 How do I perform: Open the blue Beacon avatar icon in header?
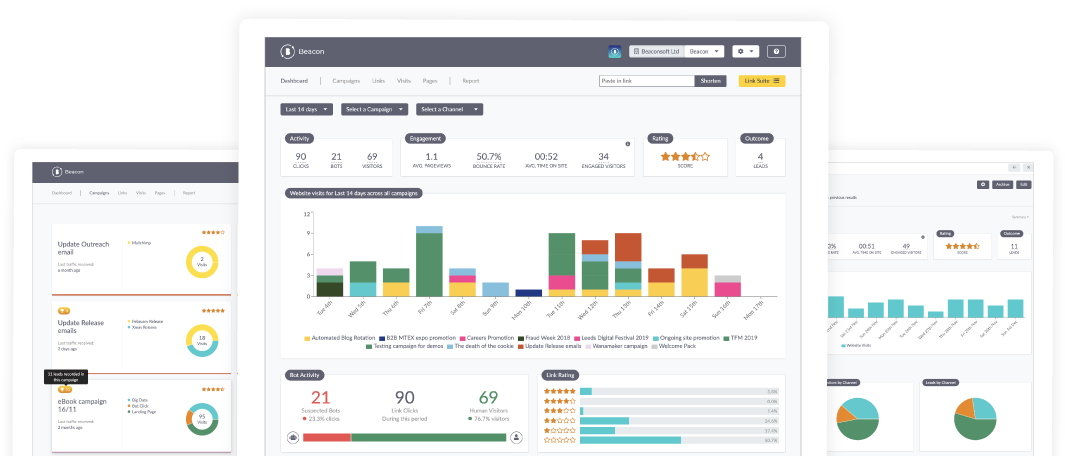click(615, 52)
